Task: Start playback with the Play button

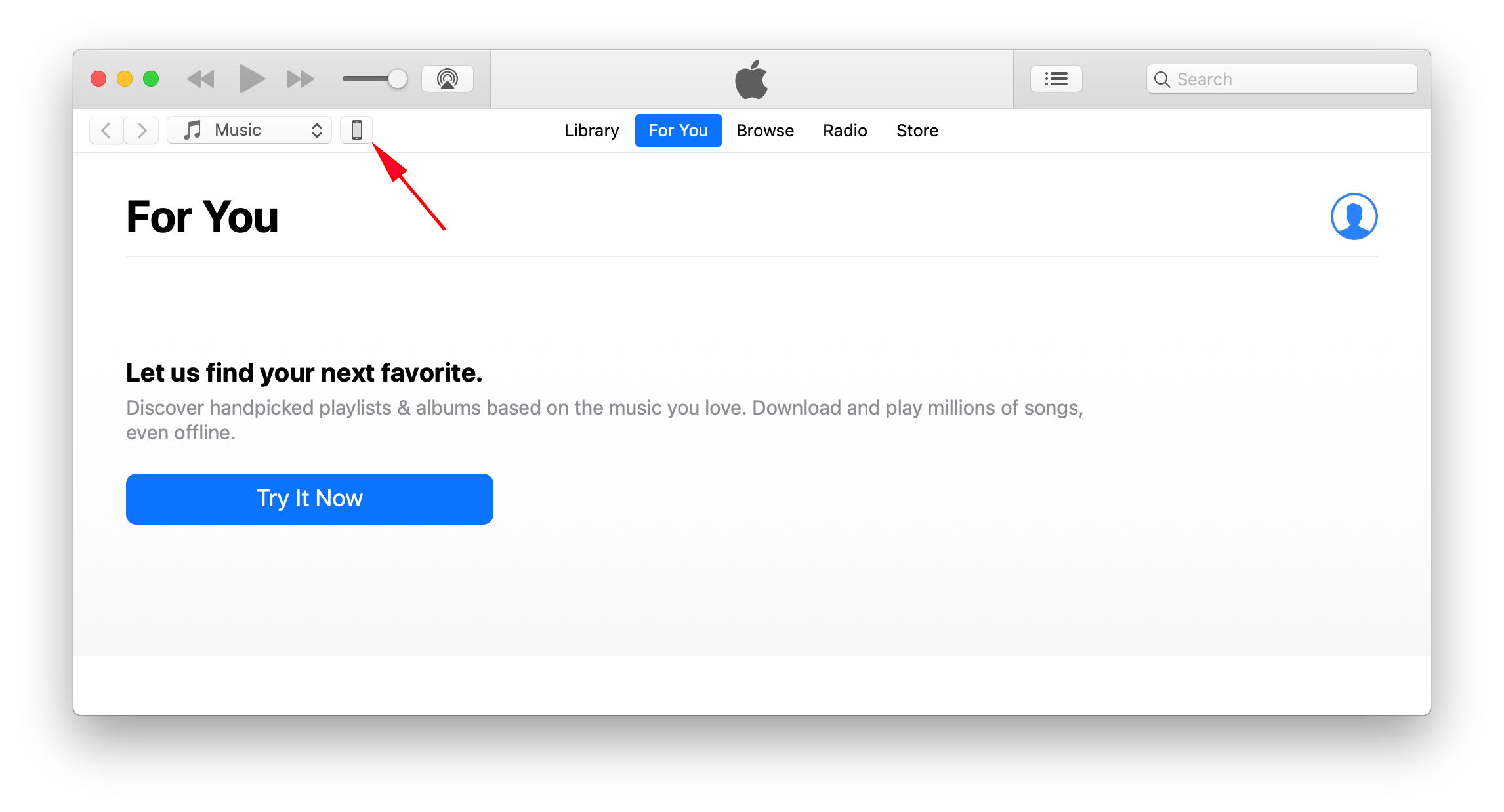Action: (252, 79)
